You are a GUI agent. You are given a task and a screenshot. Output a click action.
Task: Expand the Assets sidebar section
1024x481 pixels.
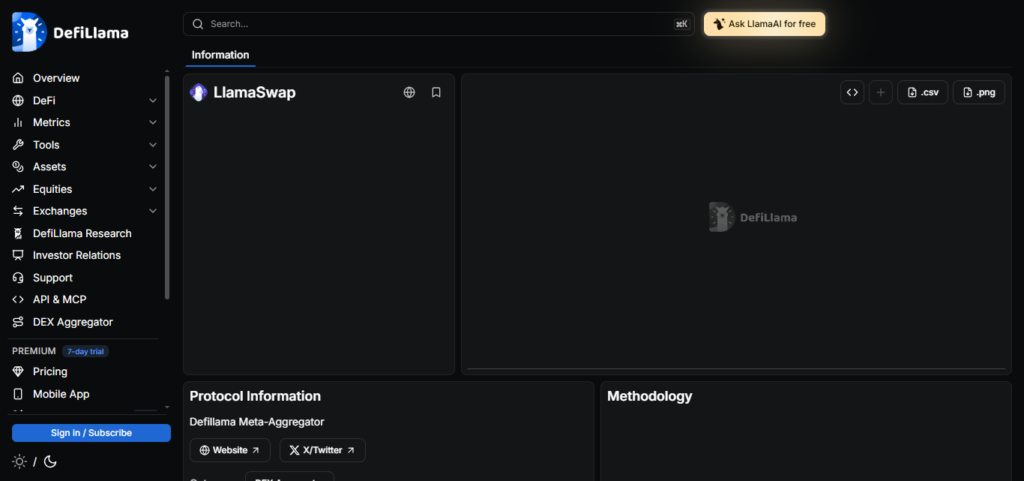[x=153, y=167]
